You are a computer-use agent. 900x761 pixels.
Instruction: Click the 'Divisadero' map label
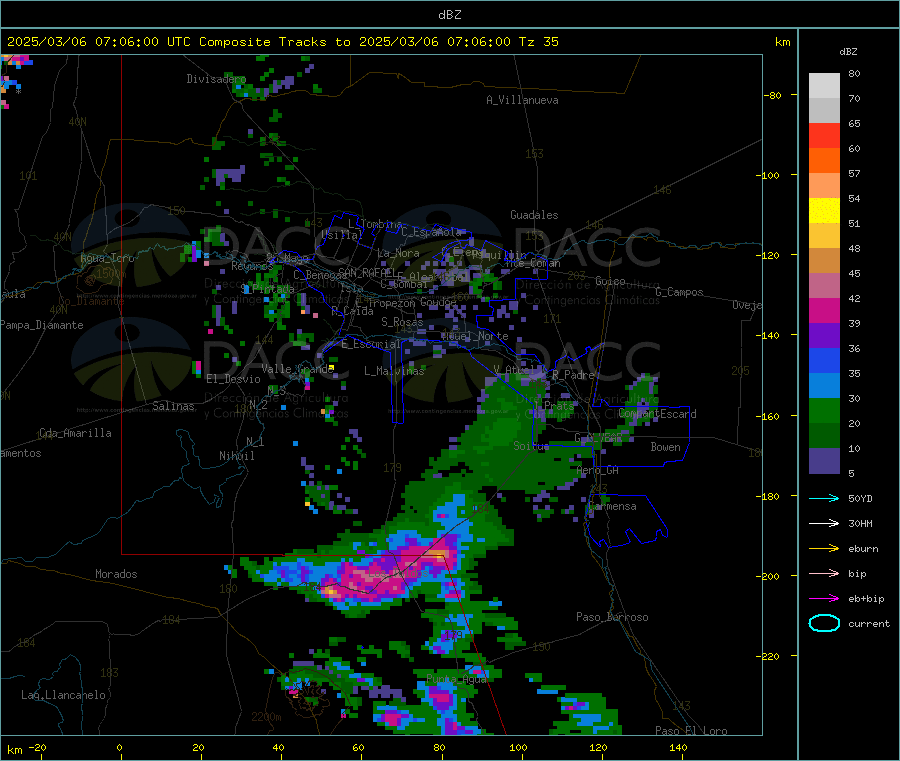(216, 79)
